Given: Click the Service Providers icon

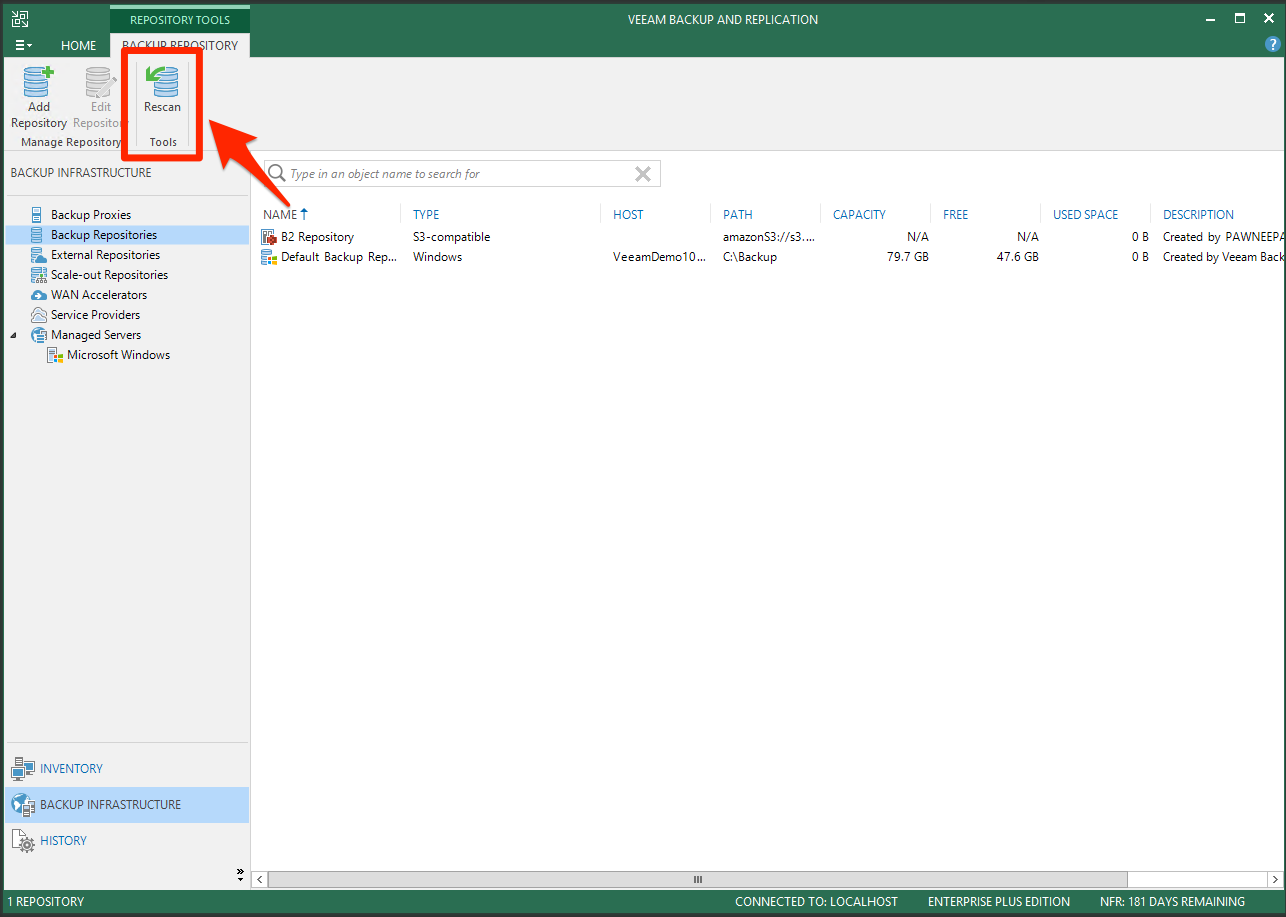Looking at the screenshot, I should pos(38,315).
